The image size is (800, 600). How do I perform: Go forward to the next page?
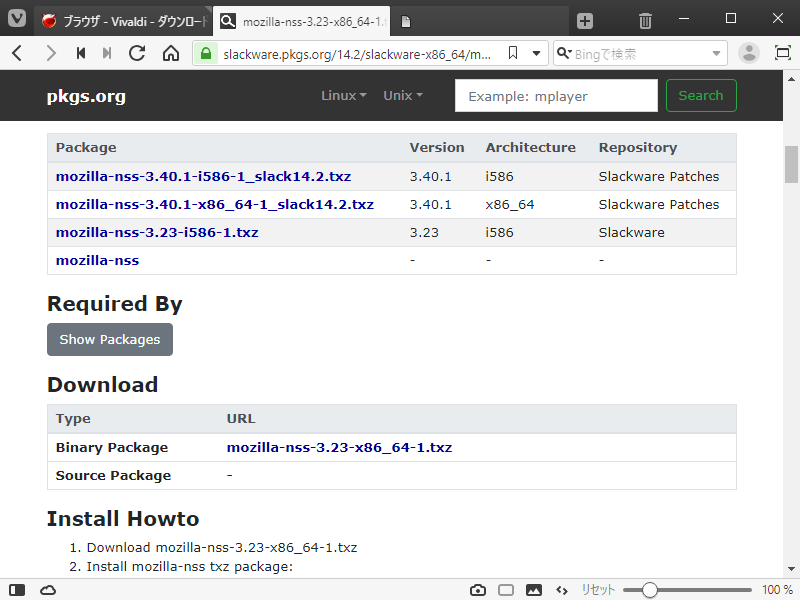coord(51,53)
